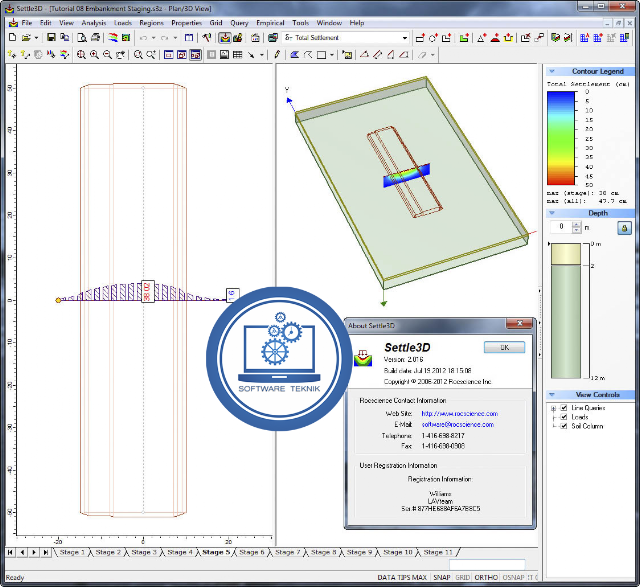
Task: Click the red triangle load shape icon
Action: coord(482,38)
